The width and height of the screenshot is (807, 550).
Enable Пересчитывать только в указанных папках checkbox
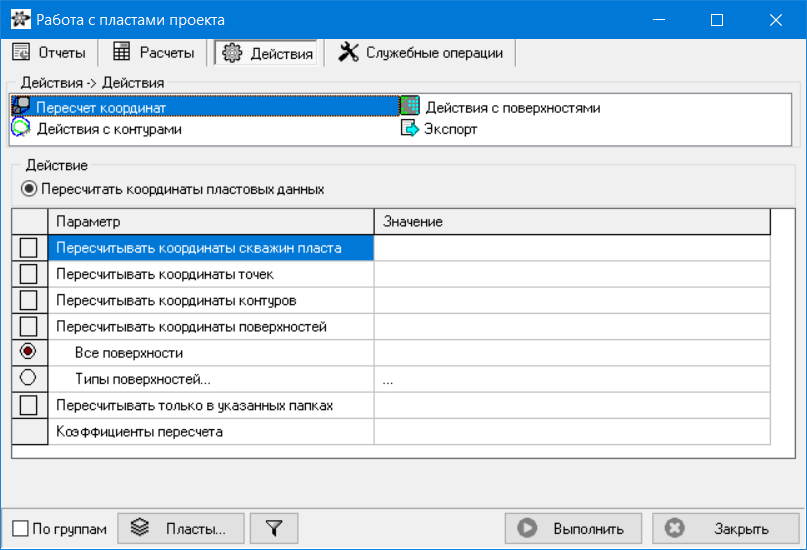tap(28, 405)
